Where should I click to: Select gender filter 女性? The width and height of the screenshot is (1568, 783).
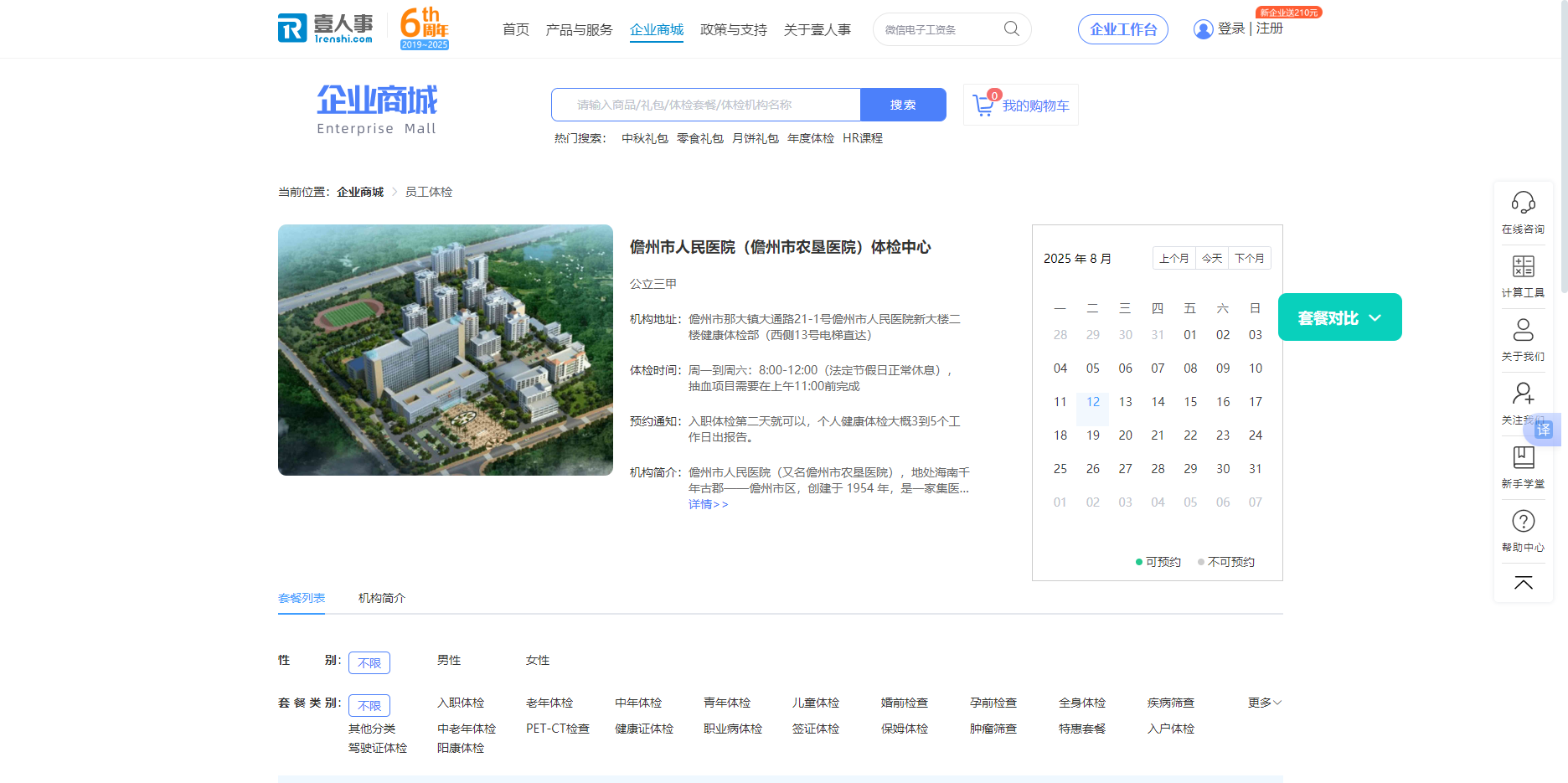coord(538,660)
